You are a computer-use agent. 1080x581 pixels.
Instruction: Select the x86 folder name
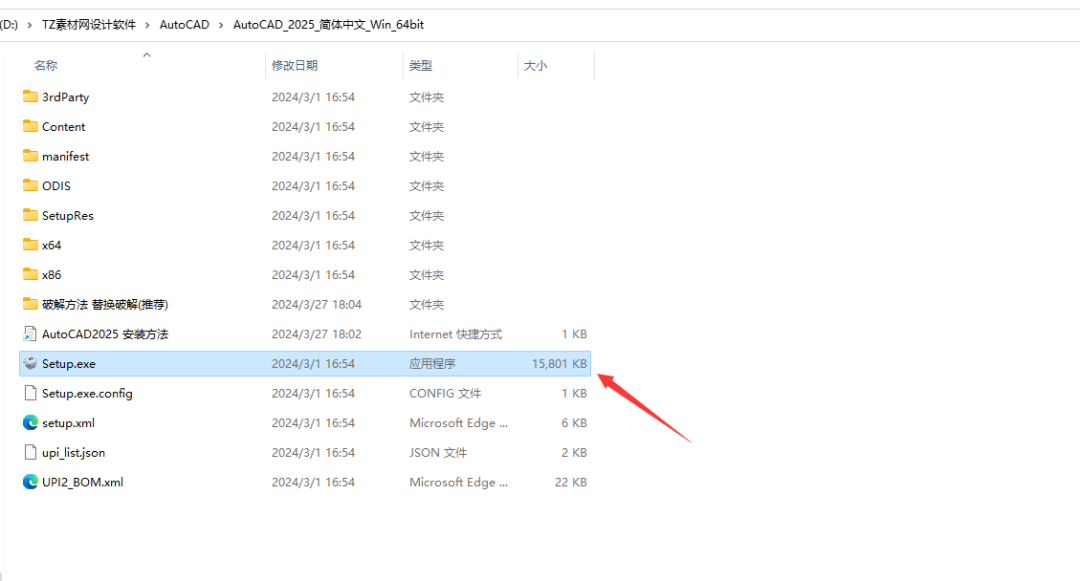(x=52, y=275)
